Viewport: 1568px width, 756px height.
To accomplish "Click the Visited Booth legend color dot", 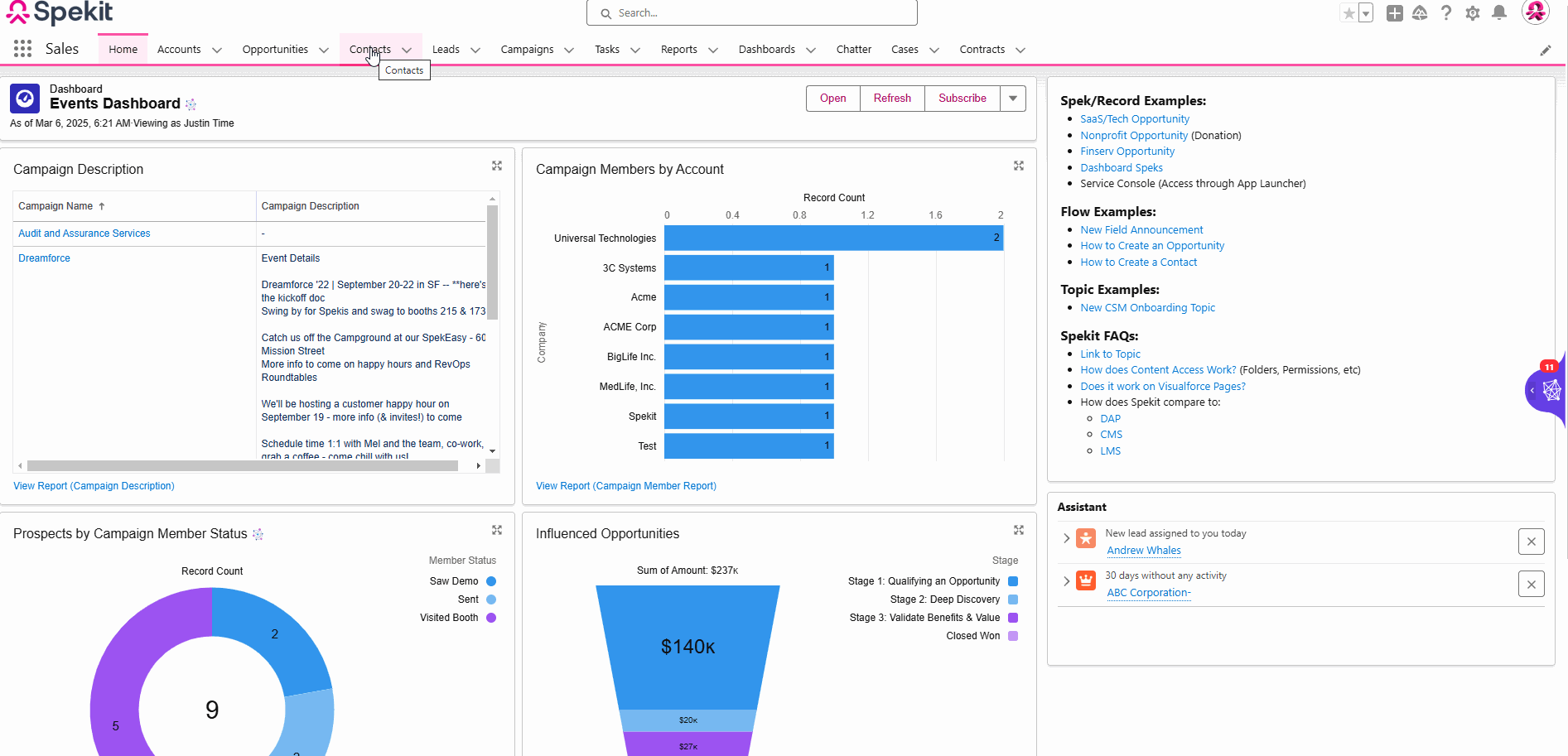I will (x=491, y=618).
